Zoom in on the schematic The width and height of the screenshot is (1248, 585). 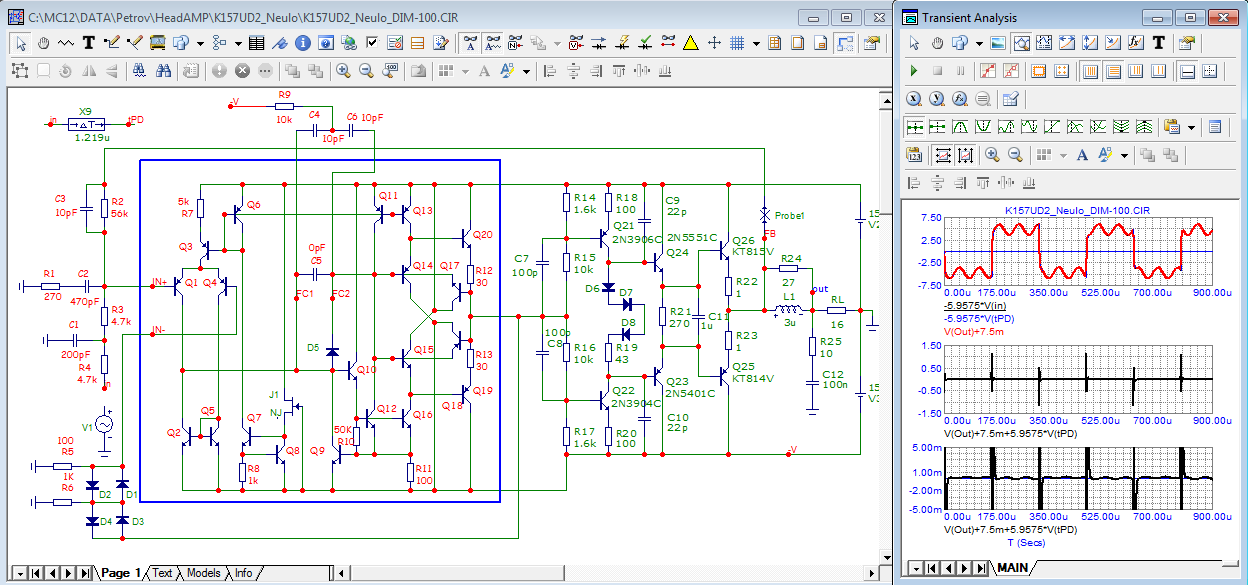point(343,71)
